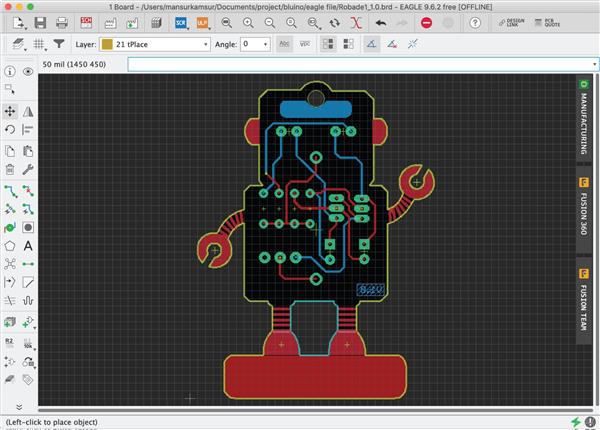Select the Polygon tool
Viewport: 600px width, 430px height.
coord(10,246)
